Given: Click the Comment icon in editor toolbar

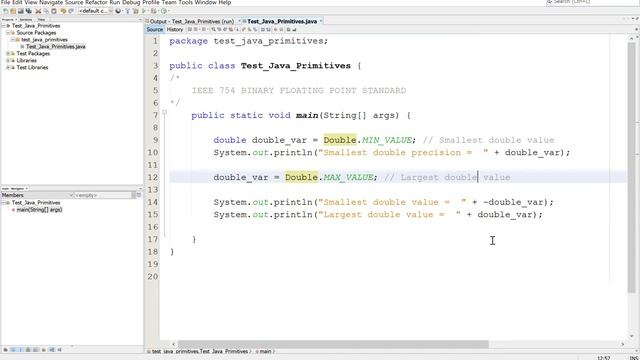Looking at the screenshot, I should (x=288, y=29).
